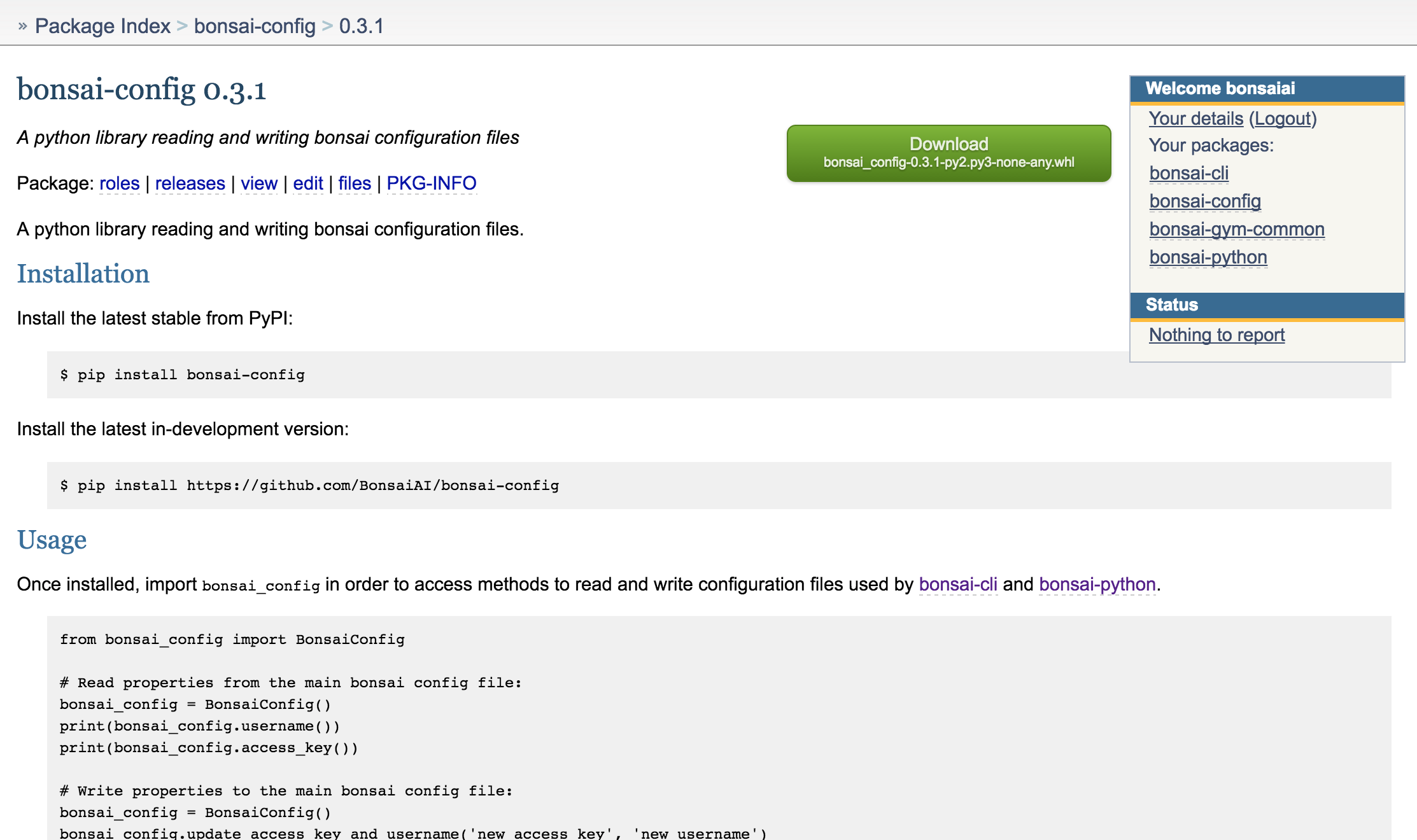Click the 'print(bonsai_config.username())' code line
1417x840 pixels.
(200, 726)
